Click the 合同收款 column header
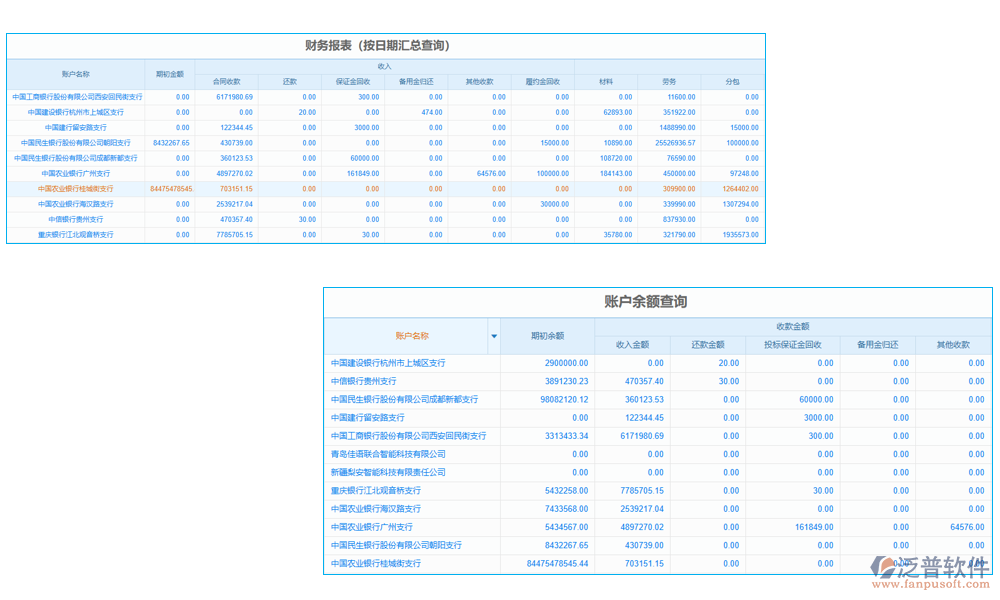Screen dimensions: 1000x600 click(227, 82)
